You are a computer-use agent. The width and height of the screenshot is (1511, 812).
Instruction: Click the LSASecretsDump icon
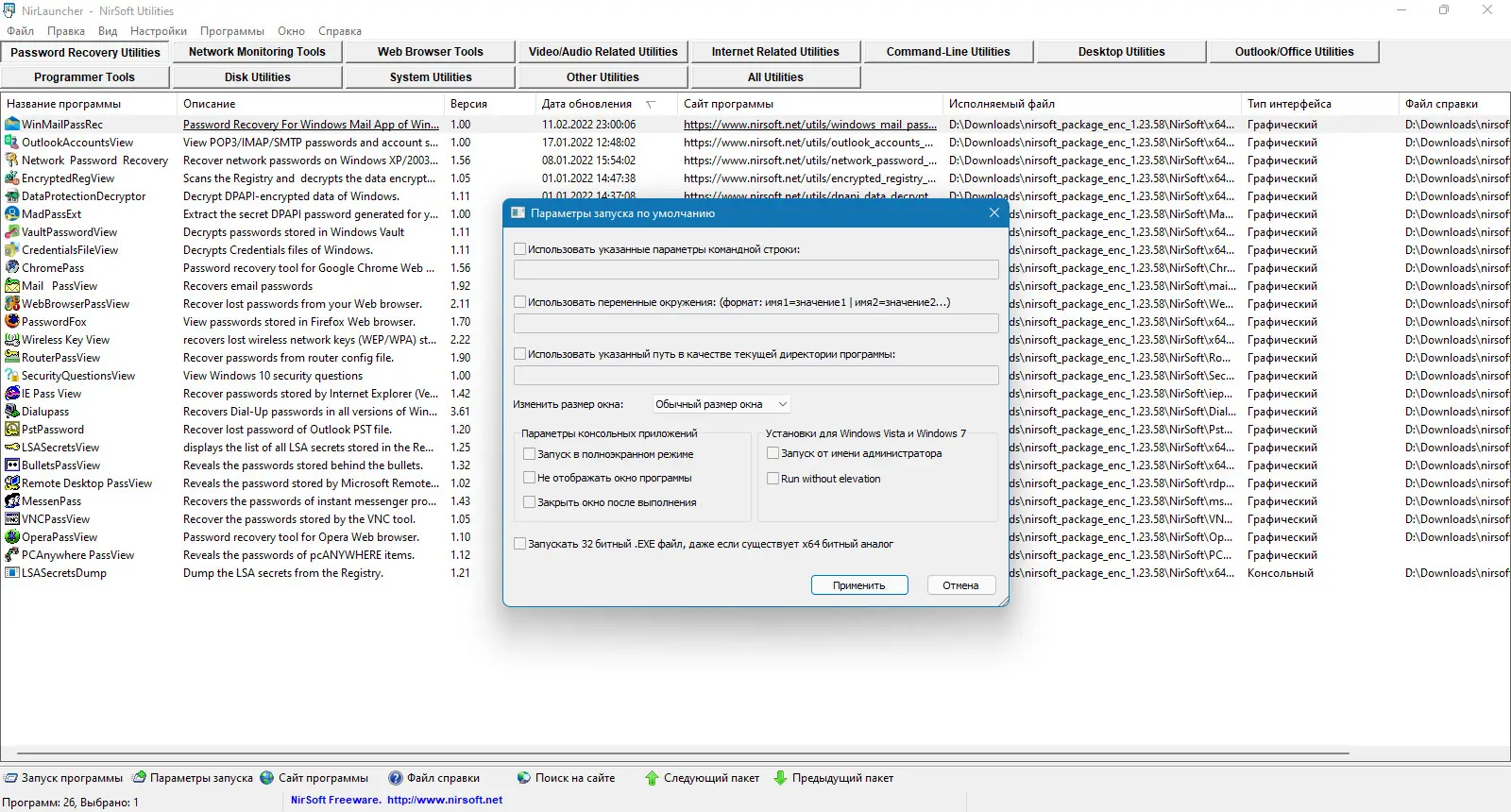click(x=12, y=573)
